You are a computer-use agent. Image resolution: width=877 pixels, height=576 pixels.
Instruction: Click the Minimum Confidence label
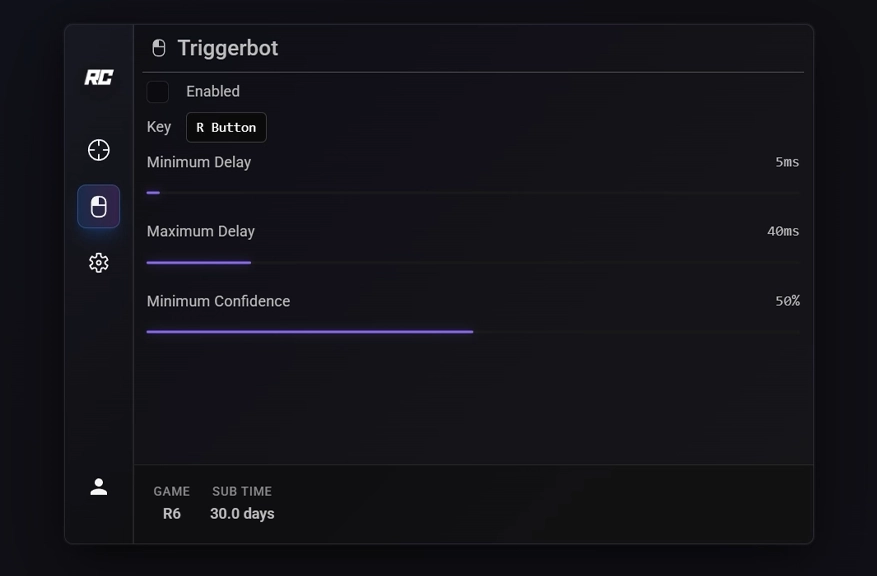point(218,301)
